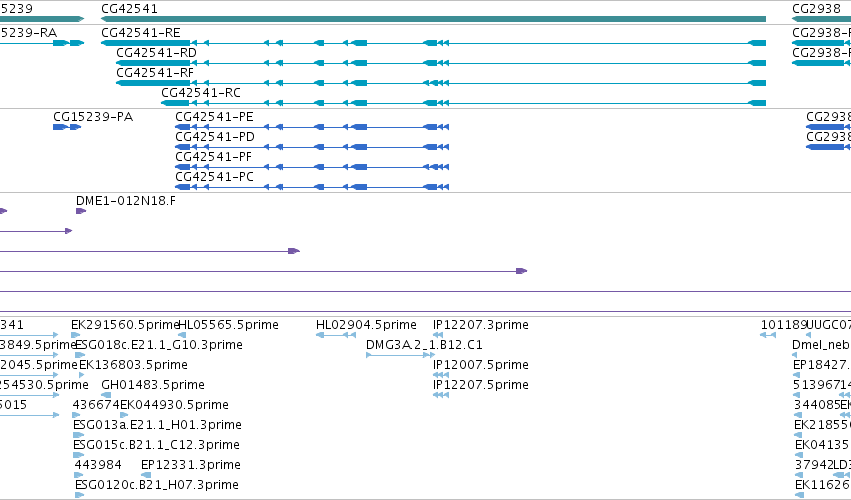Click the EK291560.5prime EST label
Image resolution: width=851 pixels, height=500 pixels.
coord(125,325)
